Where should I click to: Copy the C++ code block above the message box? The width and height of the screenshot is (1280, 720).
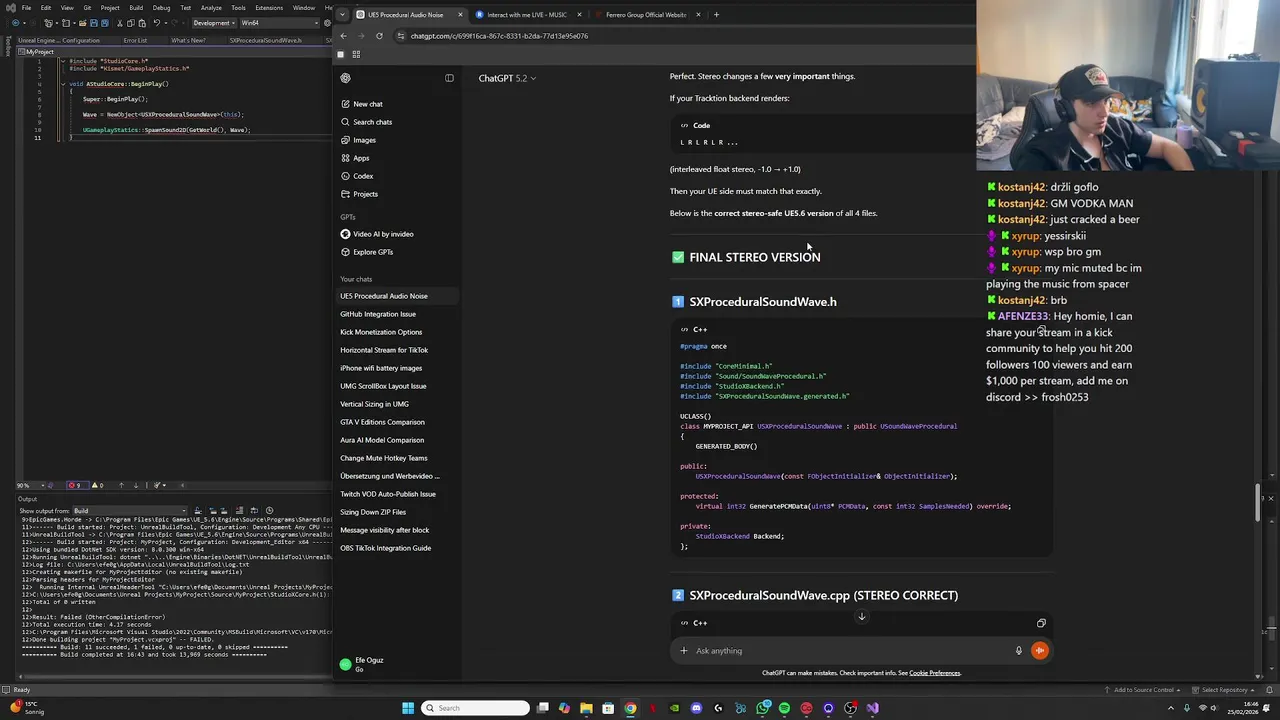[1041, 623]
